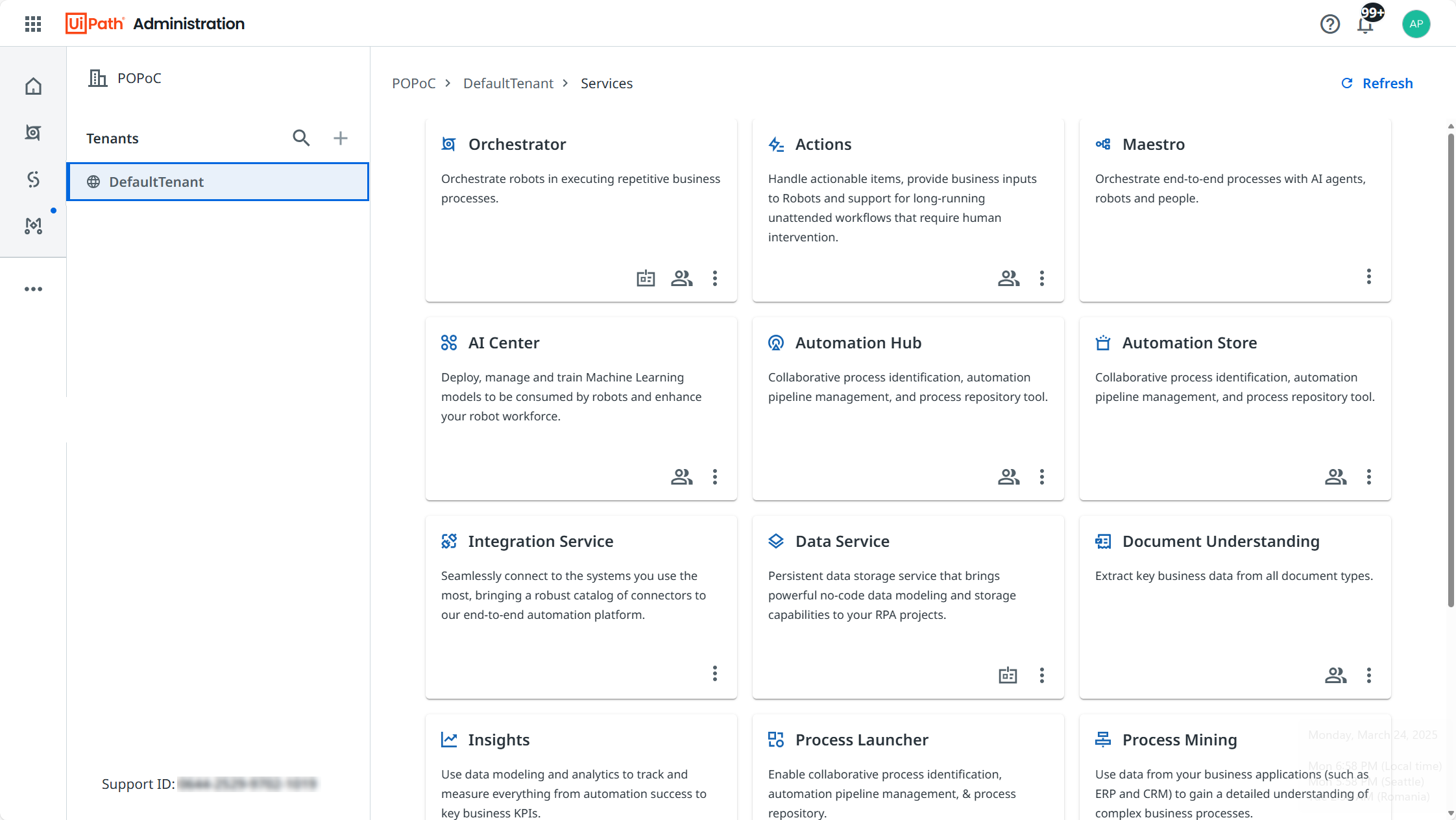The image size is (1456, 820).
Task: Open three-dot menu on AI Center card
Action: tap(715, 477)
